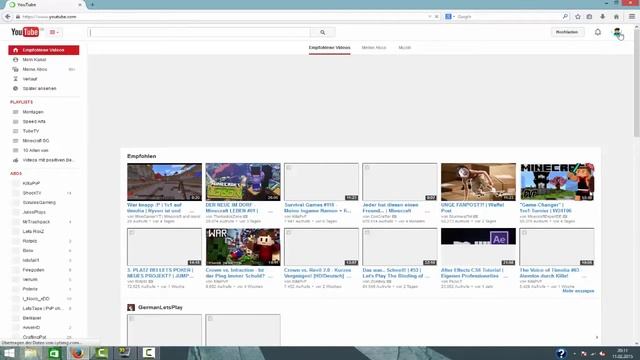640x360 pixels.
Task: Click the magnifier search button
Action: [x=322, y=32]
